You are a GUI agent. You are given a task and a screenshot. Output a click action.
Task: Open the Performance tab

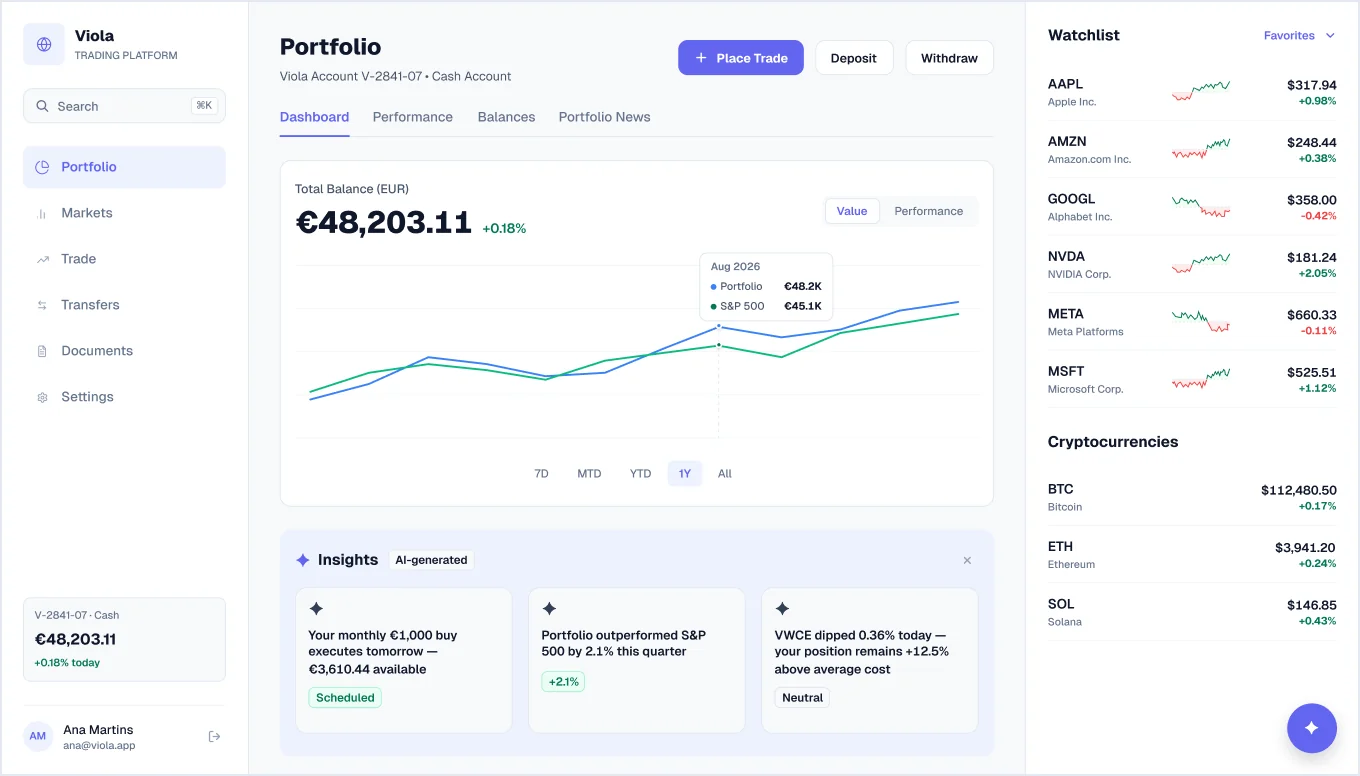[x=413, y=117]
